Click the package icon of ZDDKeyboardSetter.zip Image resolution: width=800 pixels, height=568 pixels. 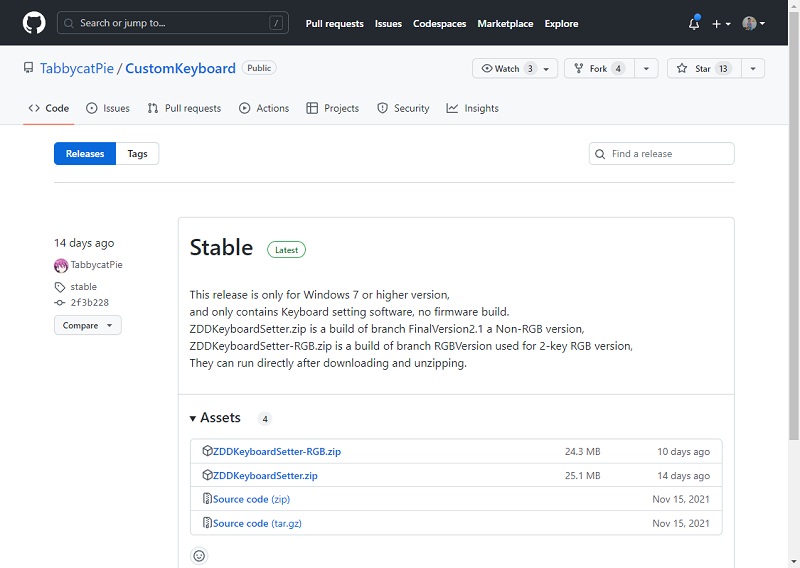tap(207, 475)
